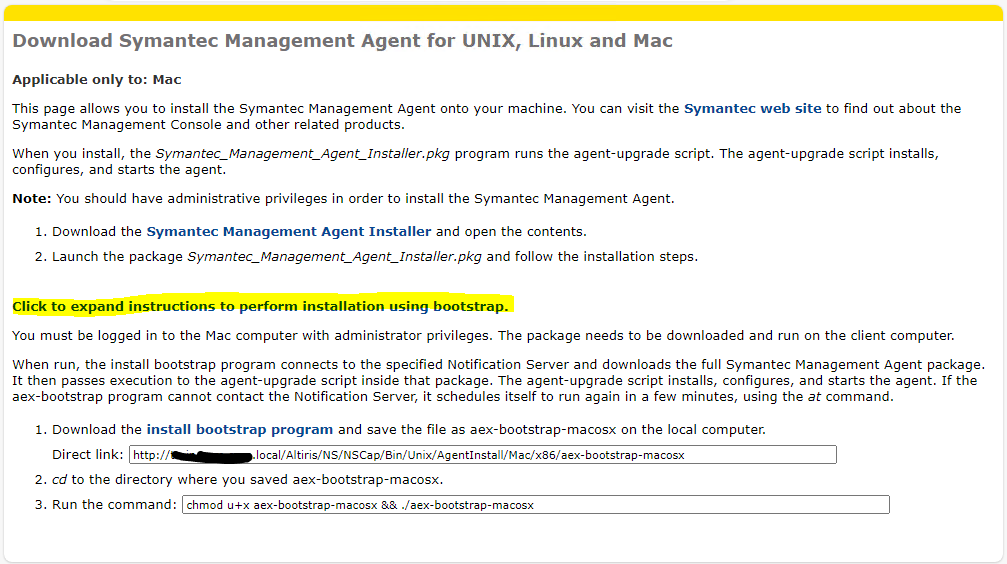Click the install bootstrap program link
1007x564 pixels.
point(240,429)
